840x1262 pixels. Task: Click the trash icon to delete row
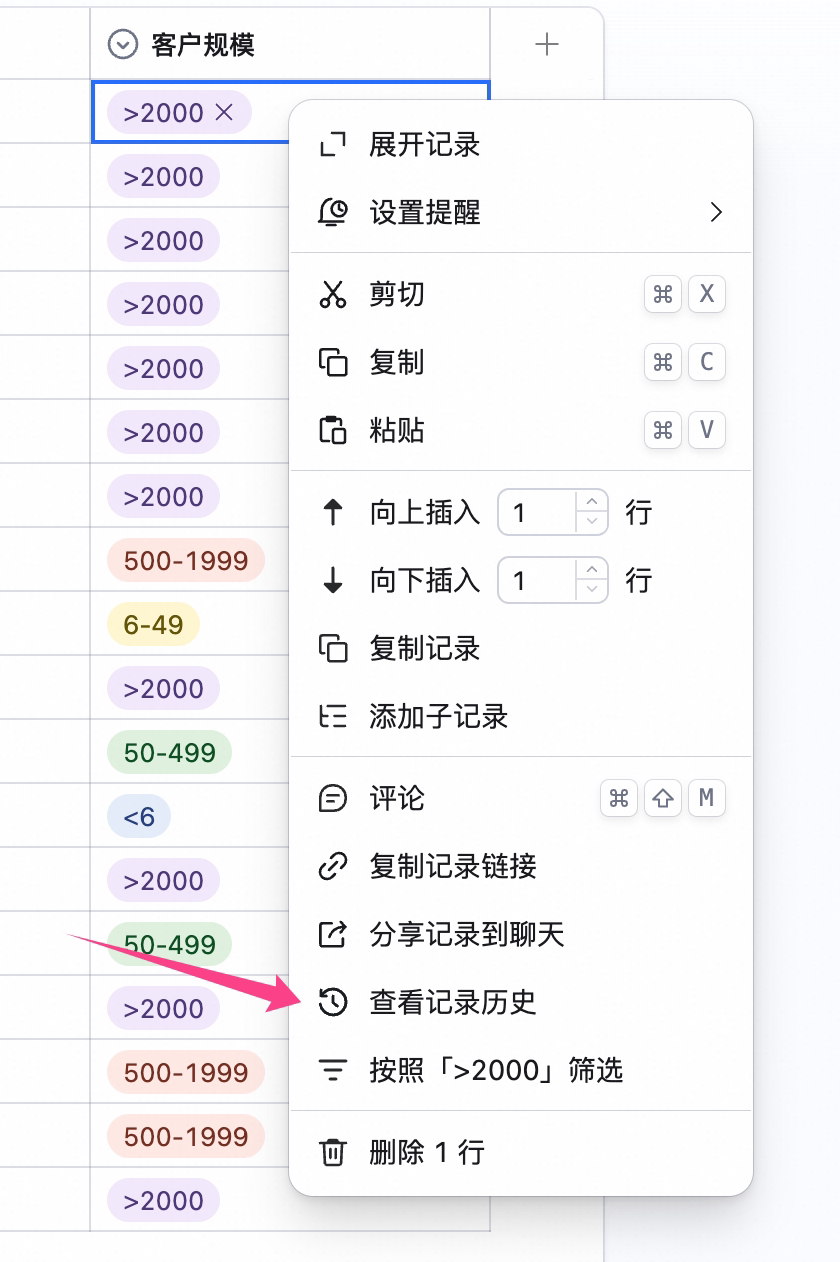(332, 1152)
